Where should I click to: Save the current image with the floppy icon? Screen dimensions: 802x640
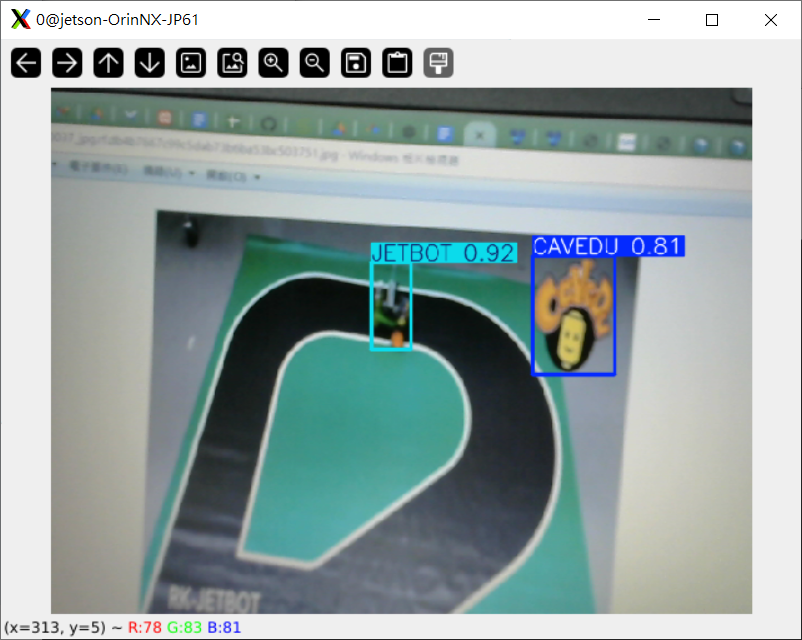coord(356,63)
